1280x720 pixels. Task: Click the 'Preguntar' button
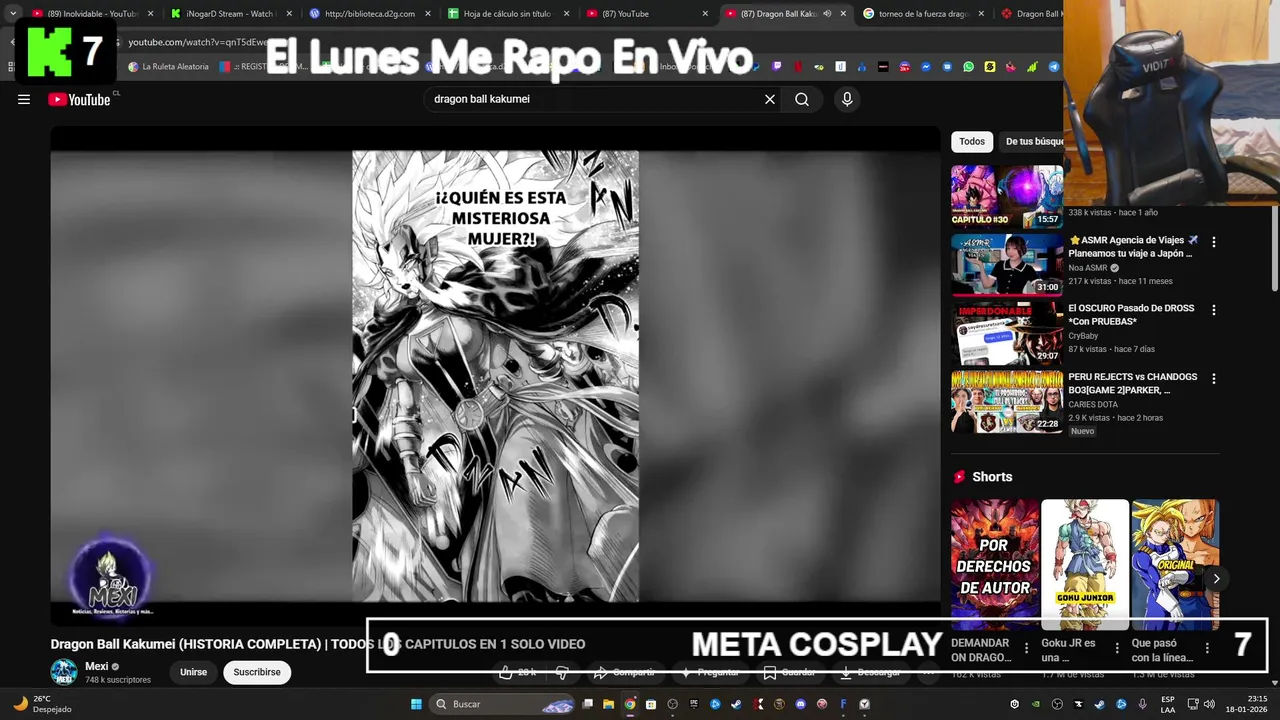pos(709,672)
